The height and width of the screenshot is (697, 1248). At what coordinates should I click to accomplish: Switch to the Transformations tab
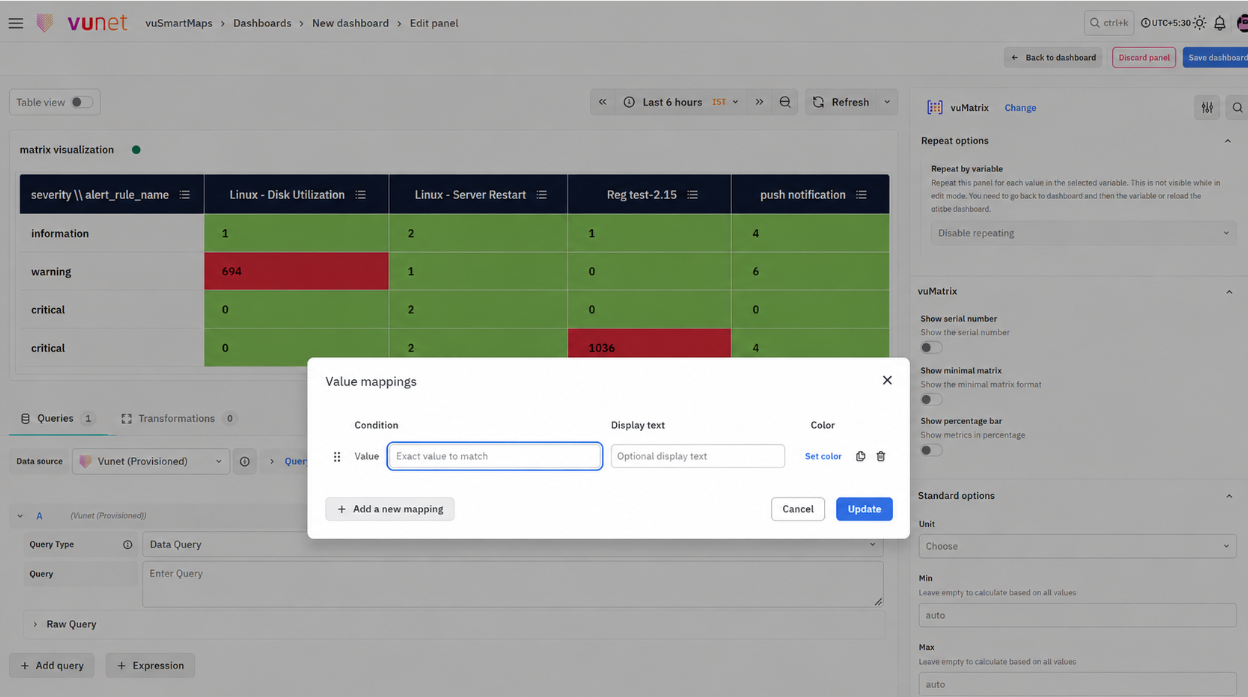tap(178, 418)
